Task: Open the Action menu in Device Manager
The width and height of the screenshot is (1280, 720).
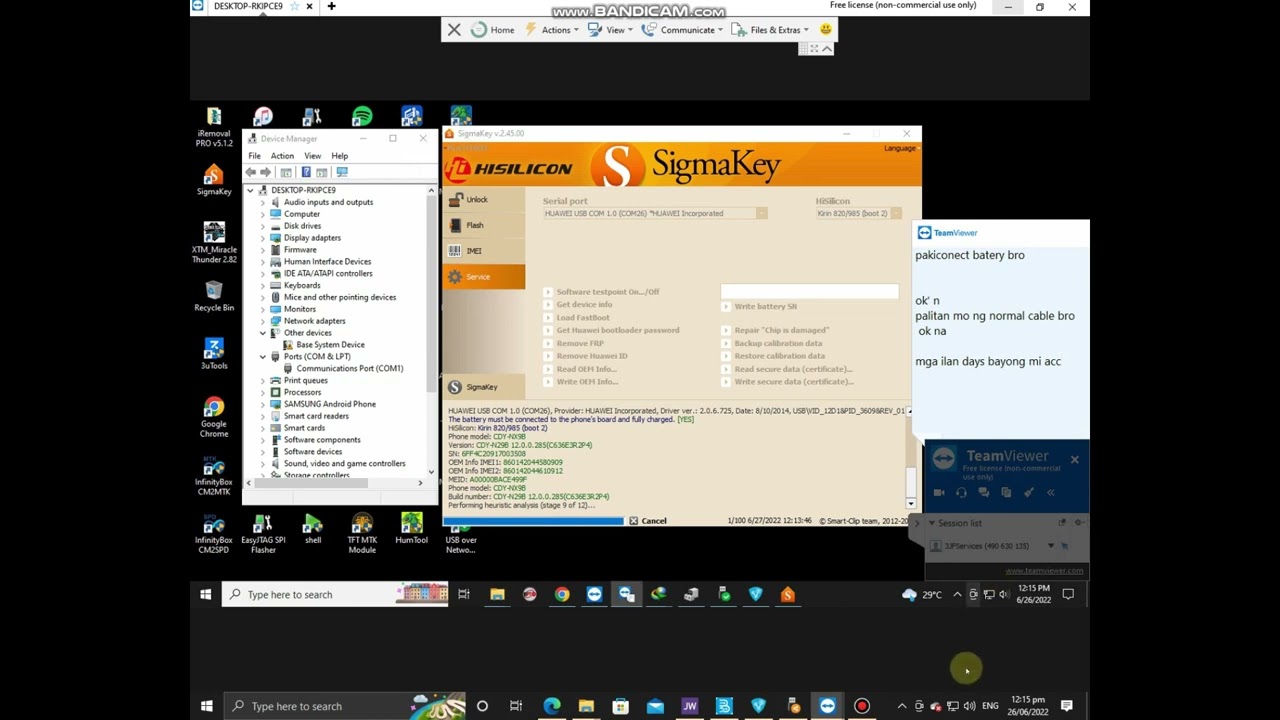Action: point(282,156)
